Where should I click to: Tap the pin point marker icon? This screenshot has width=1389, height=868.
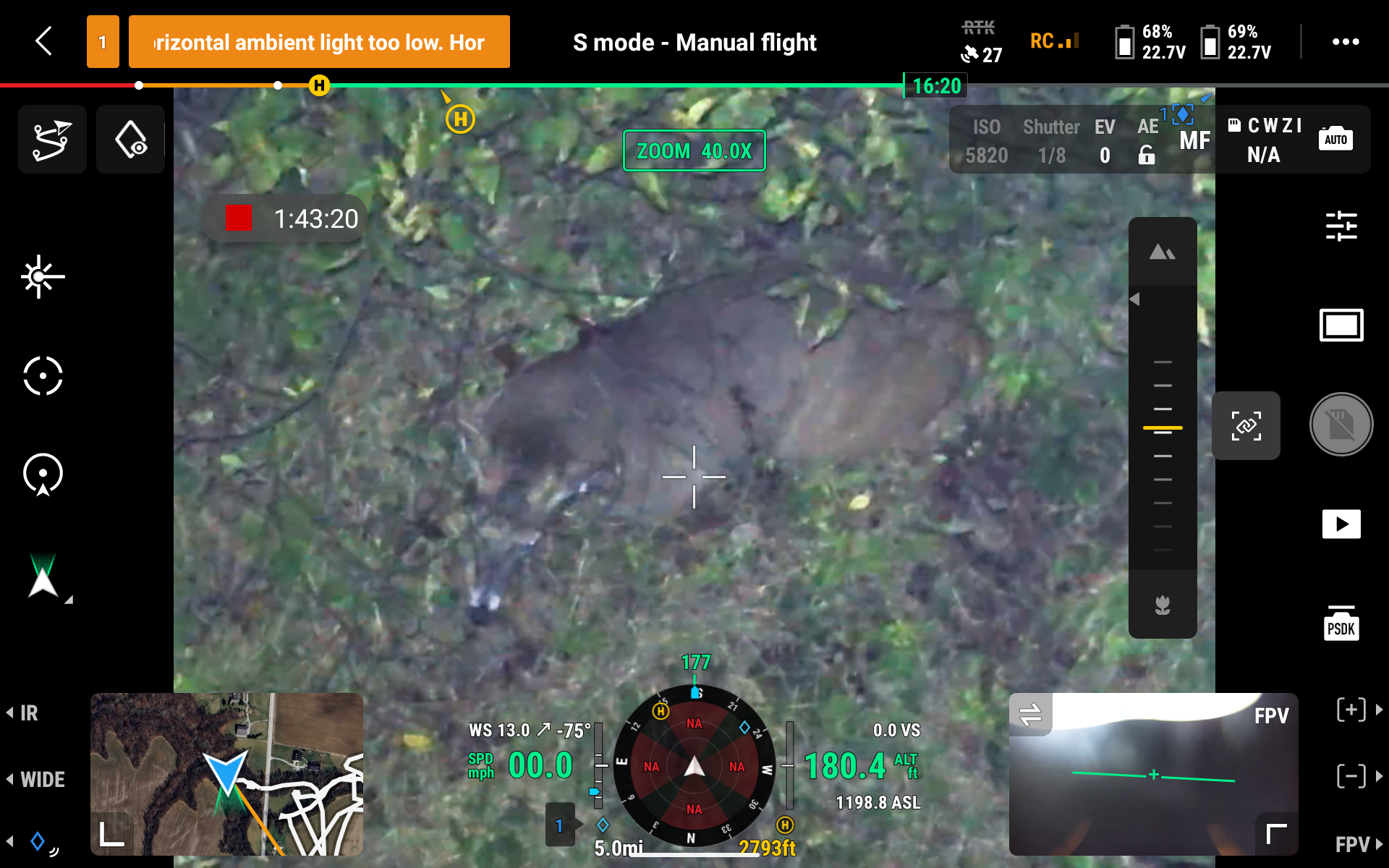pyautogui.click(x=131, y=140)
